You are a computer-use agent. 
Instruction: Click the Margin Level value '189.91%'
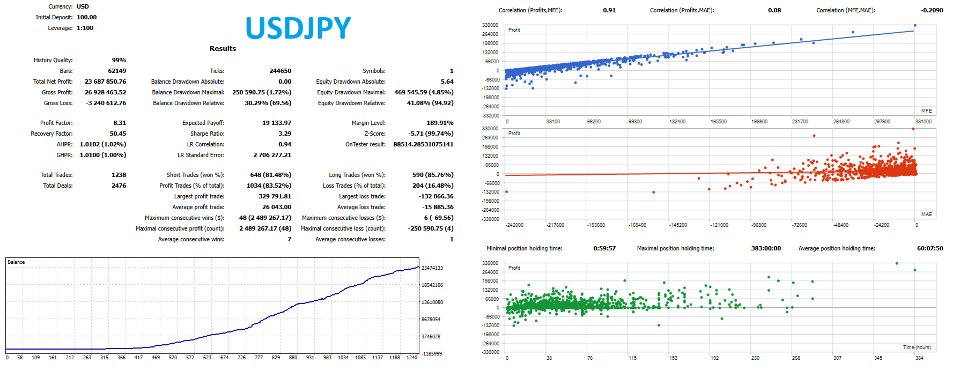(442, 123)
